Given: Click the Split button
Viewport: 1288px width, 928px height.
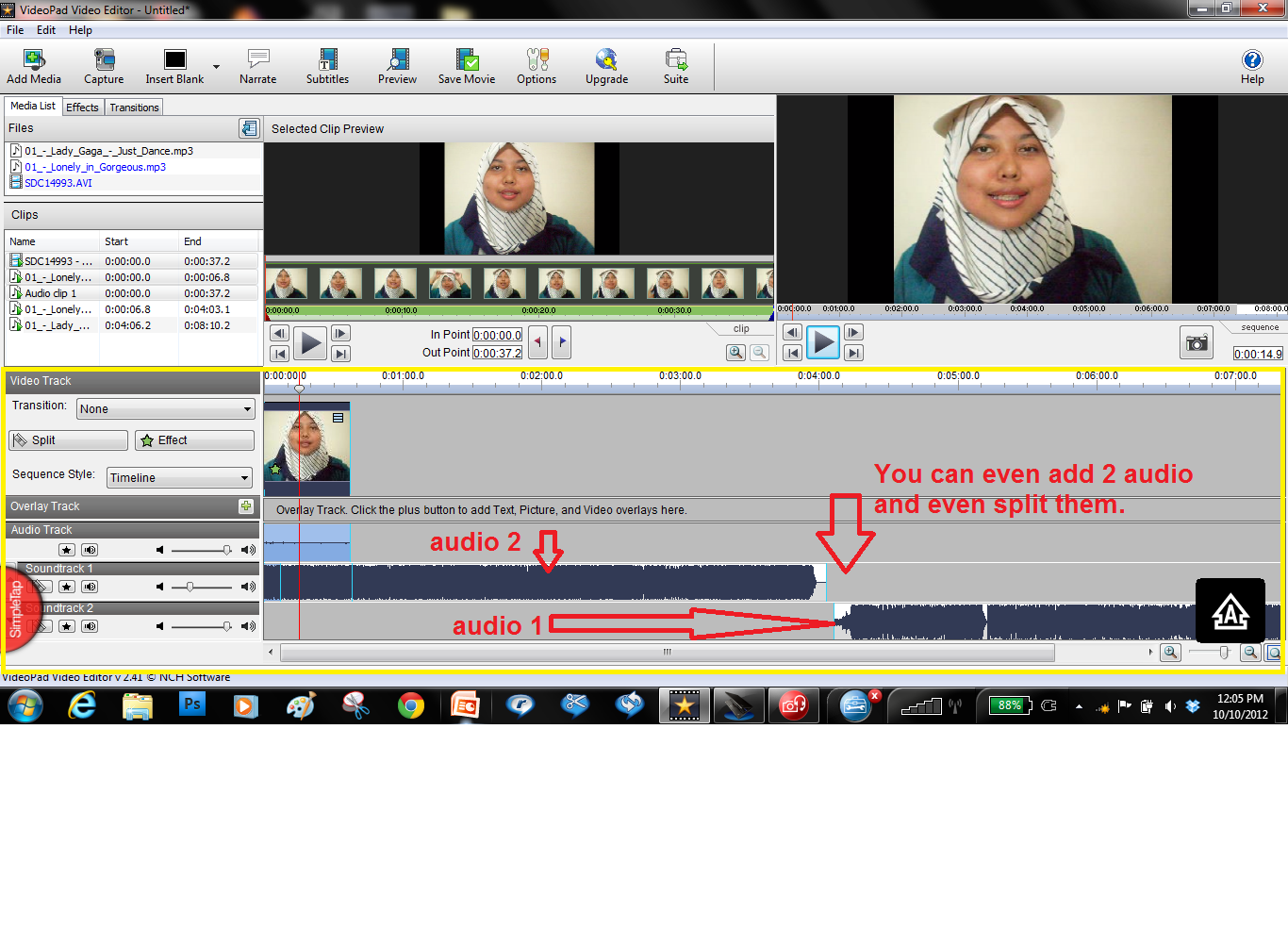Looking at the screenshot, I should tap(67, 439).
